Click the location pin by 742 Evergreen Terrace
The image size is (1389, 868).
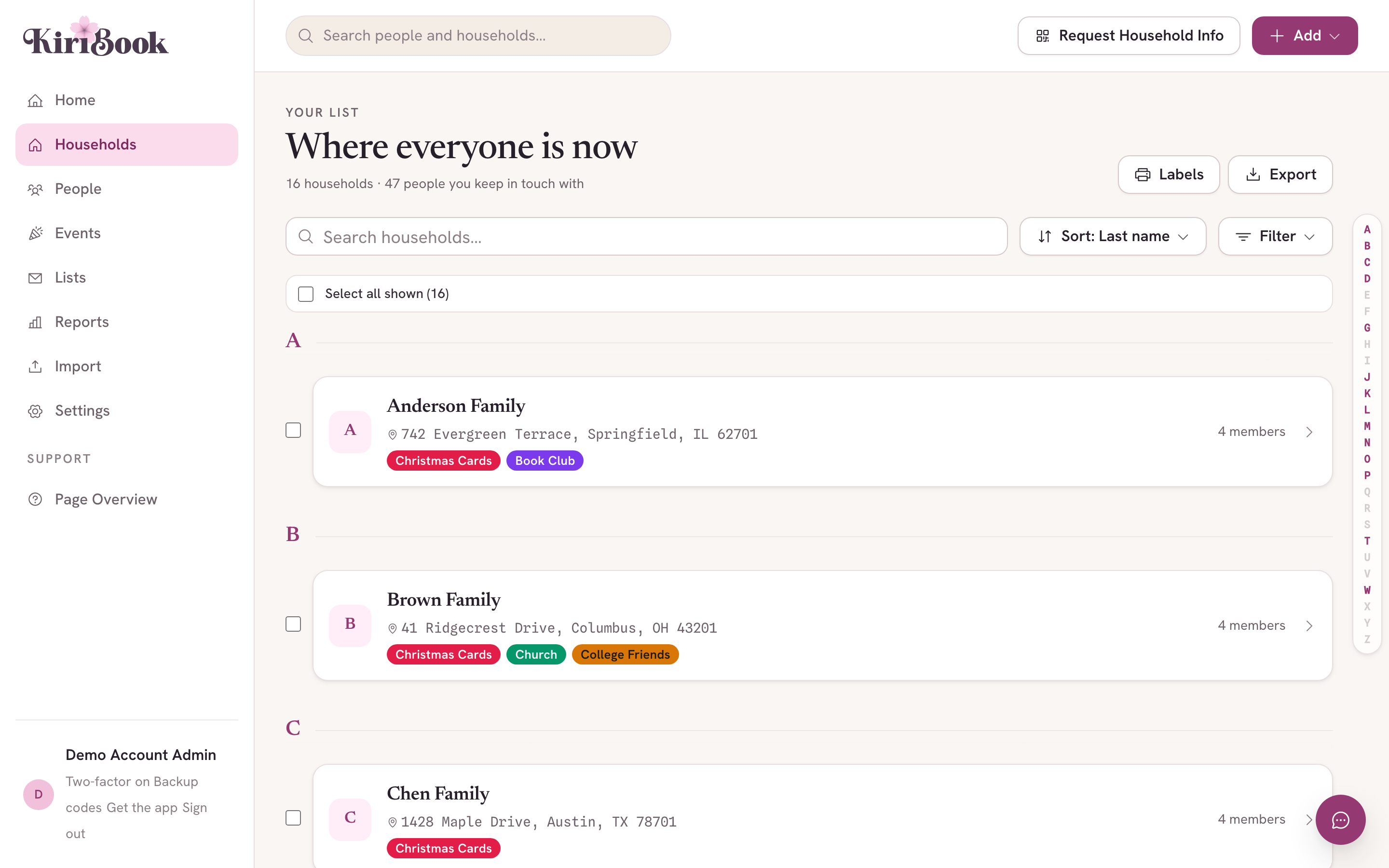[x=393, y=434]
